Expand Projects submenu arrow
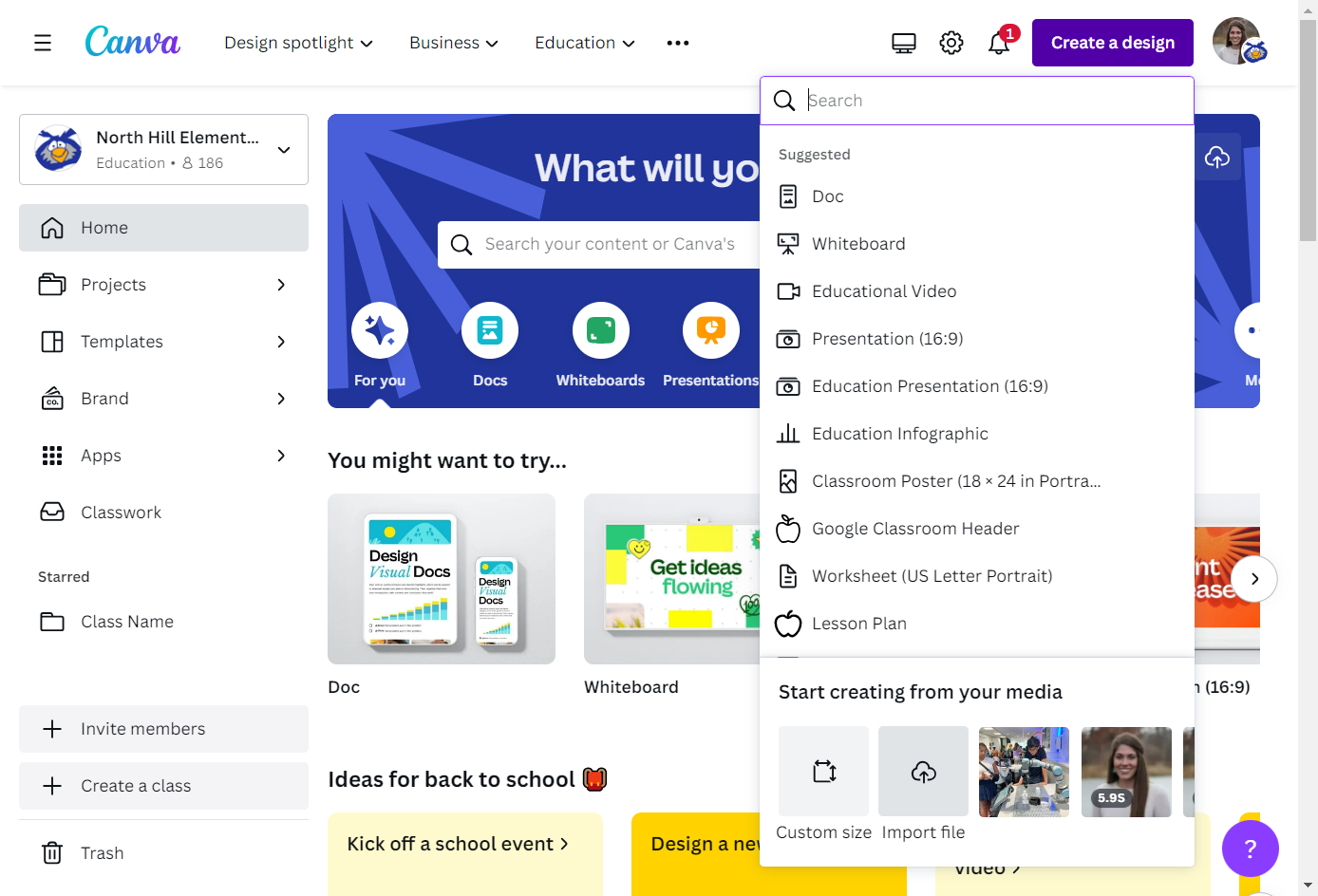 pyautogui.click(x=281, y=285)
